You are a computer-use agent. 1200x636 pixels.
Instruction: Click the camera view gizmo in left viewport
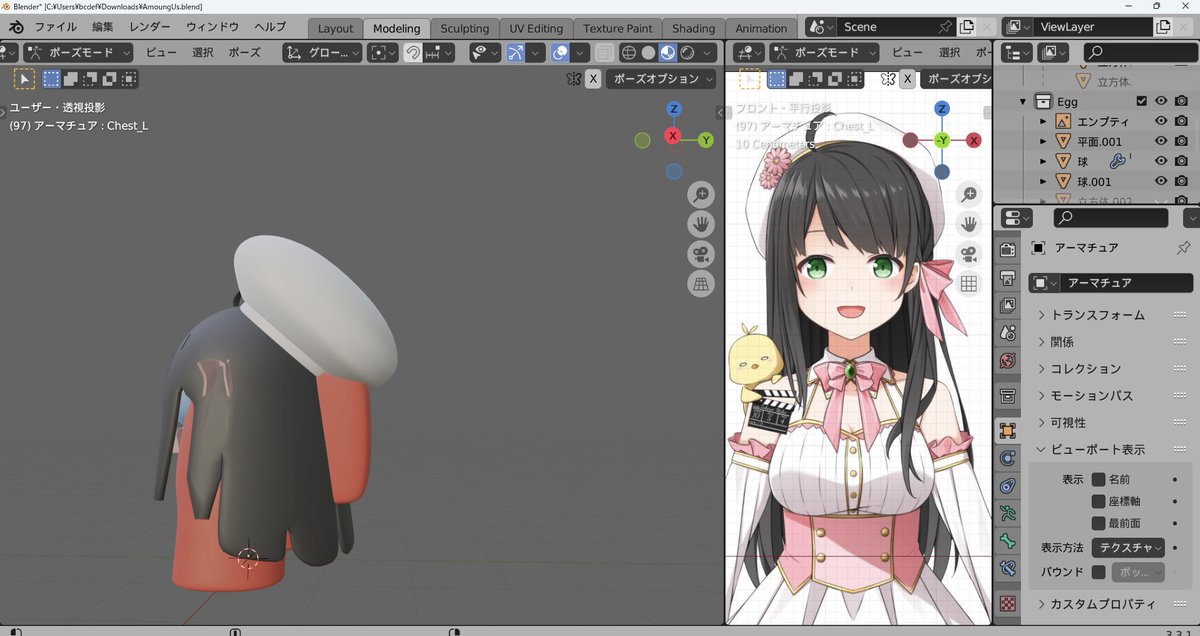701,254
